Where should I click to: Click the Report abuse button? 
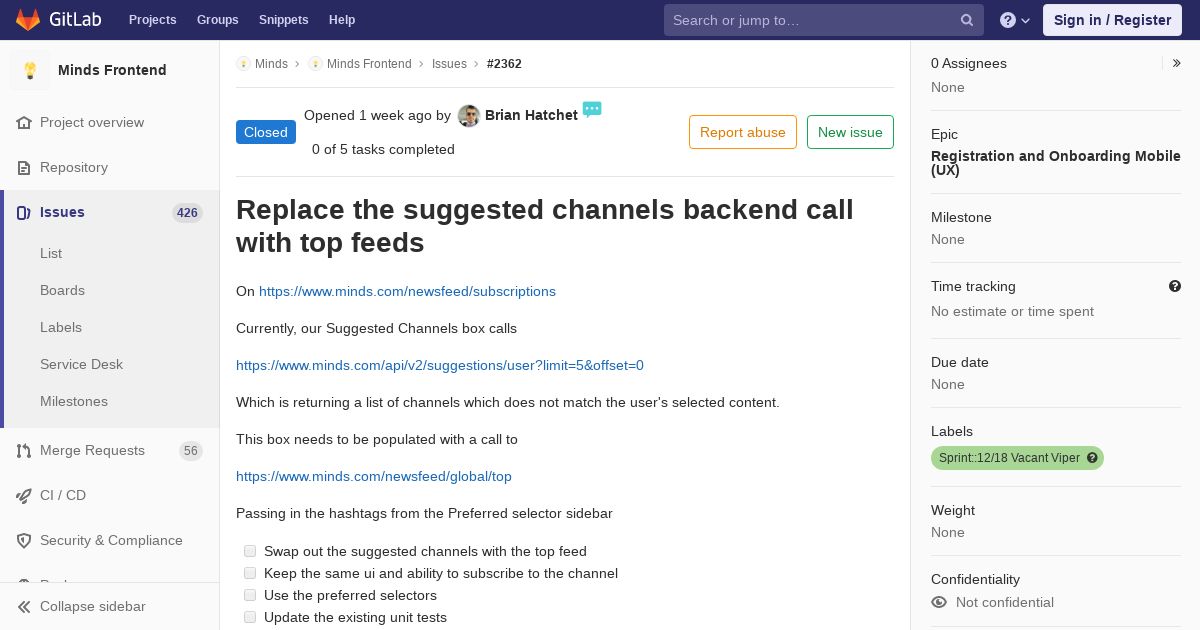[x=743, y=132]
